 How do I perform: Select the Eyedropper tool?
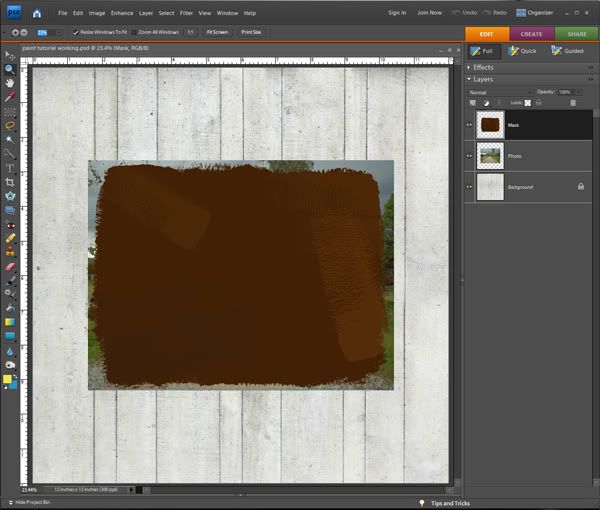(x=10, y=97)
